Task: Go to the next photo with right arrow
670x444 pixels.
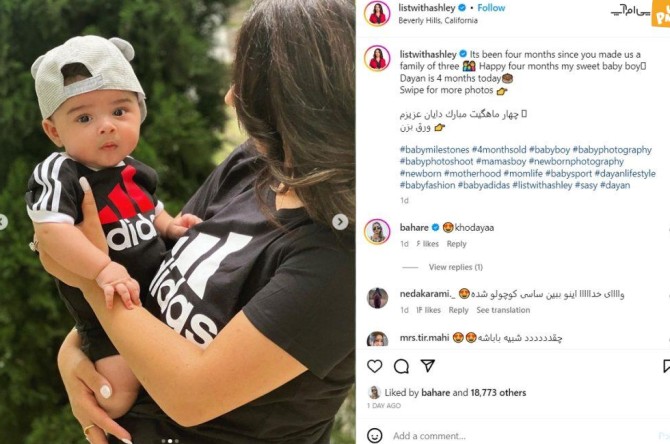Action: [340, 222]
